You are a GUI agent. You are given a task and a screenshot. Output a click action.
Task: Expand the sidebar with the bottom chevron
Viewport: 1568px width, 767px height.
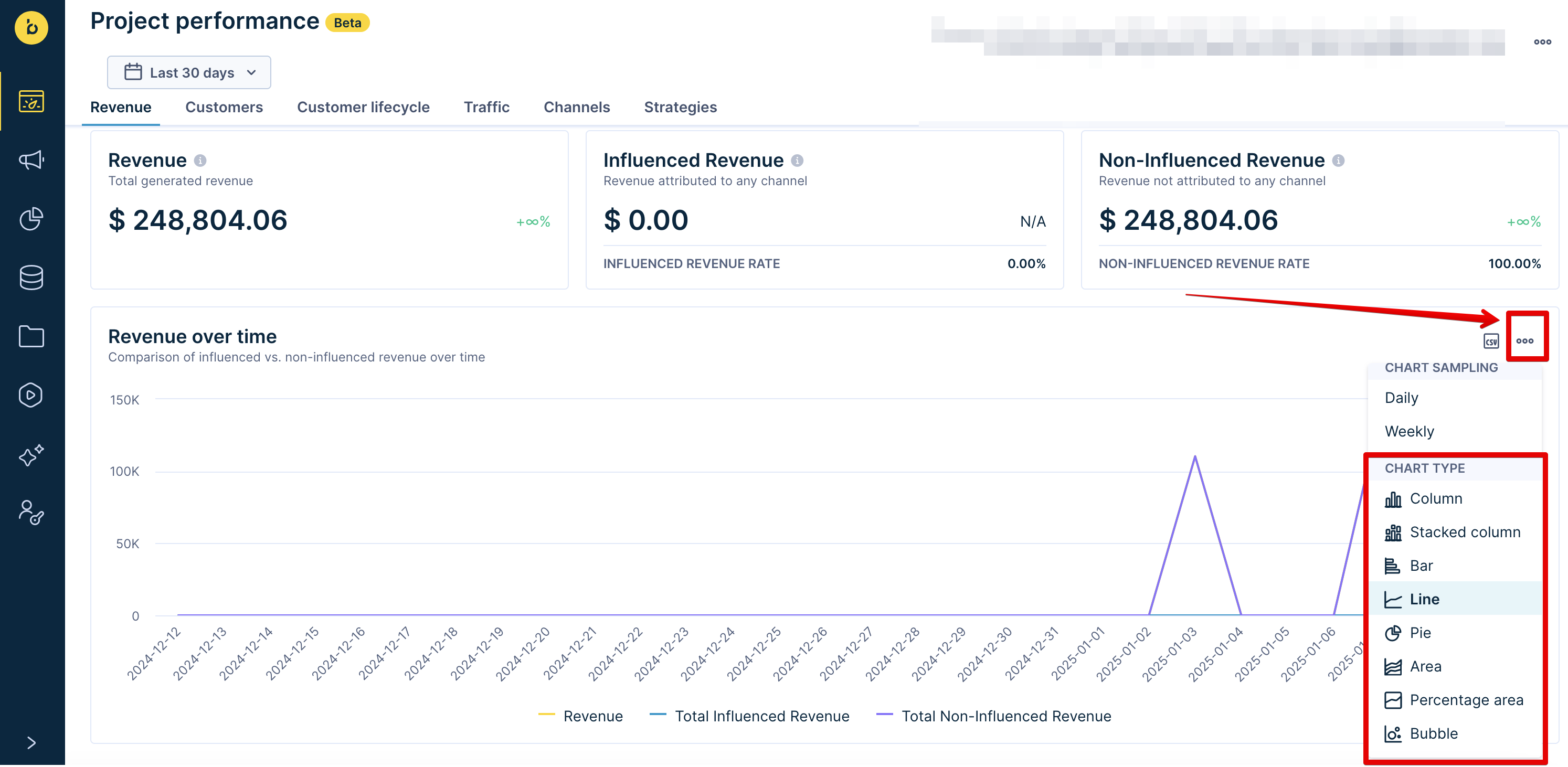click(31, 744)
